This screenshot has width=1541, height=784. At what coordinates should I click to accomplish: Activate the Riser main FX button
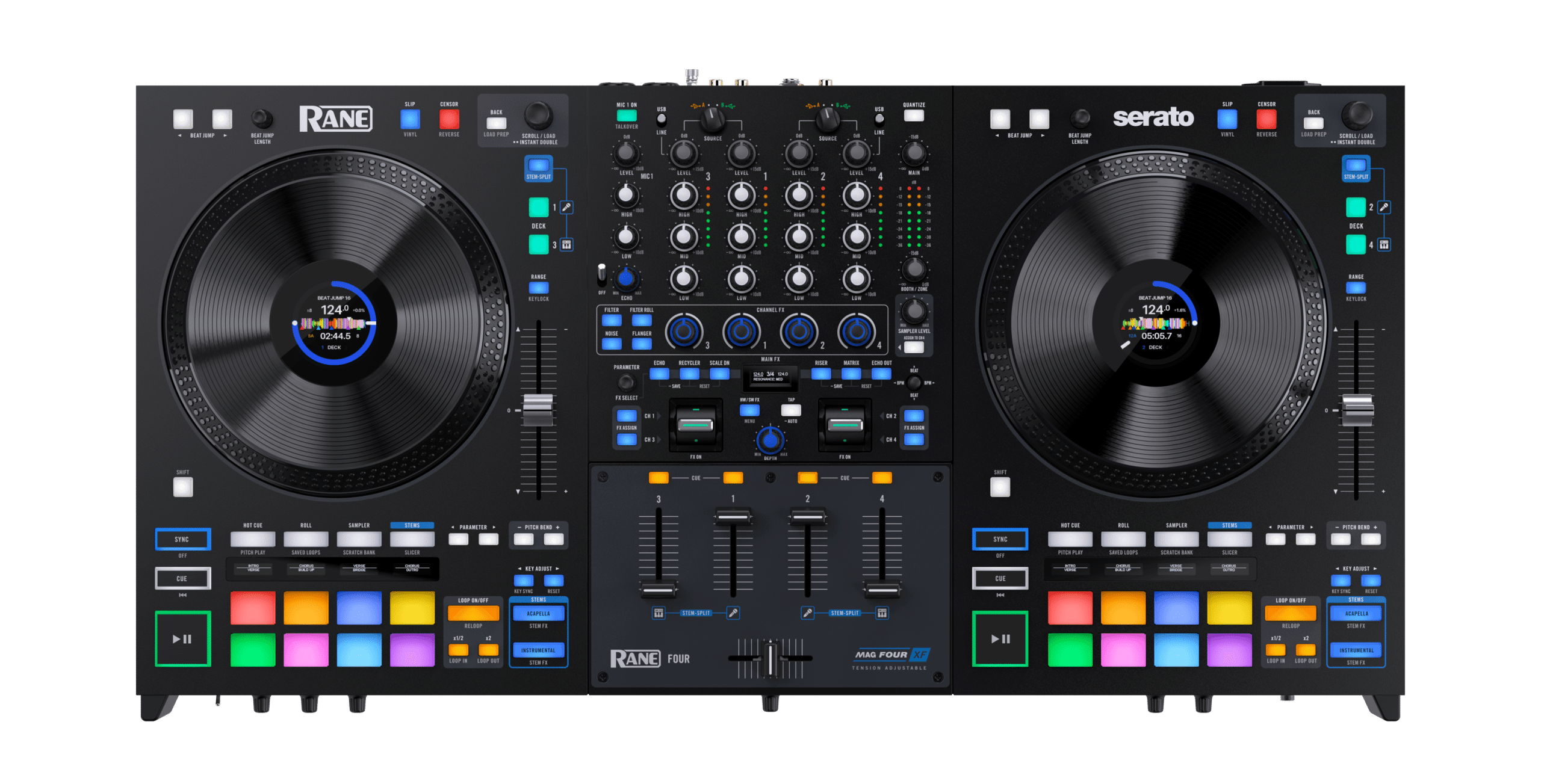[821, 374]
